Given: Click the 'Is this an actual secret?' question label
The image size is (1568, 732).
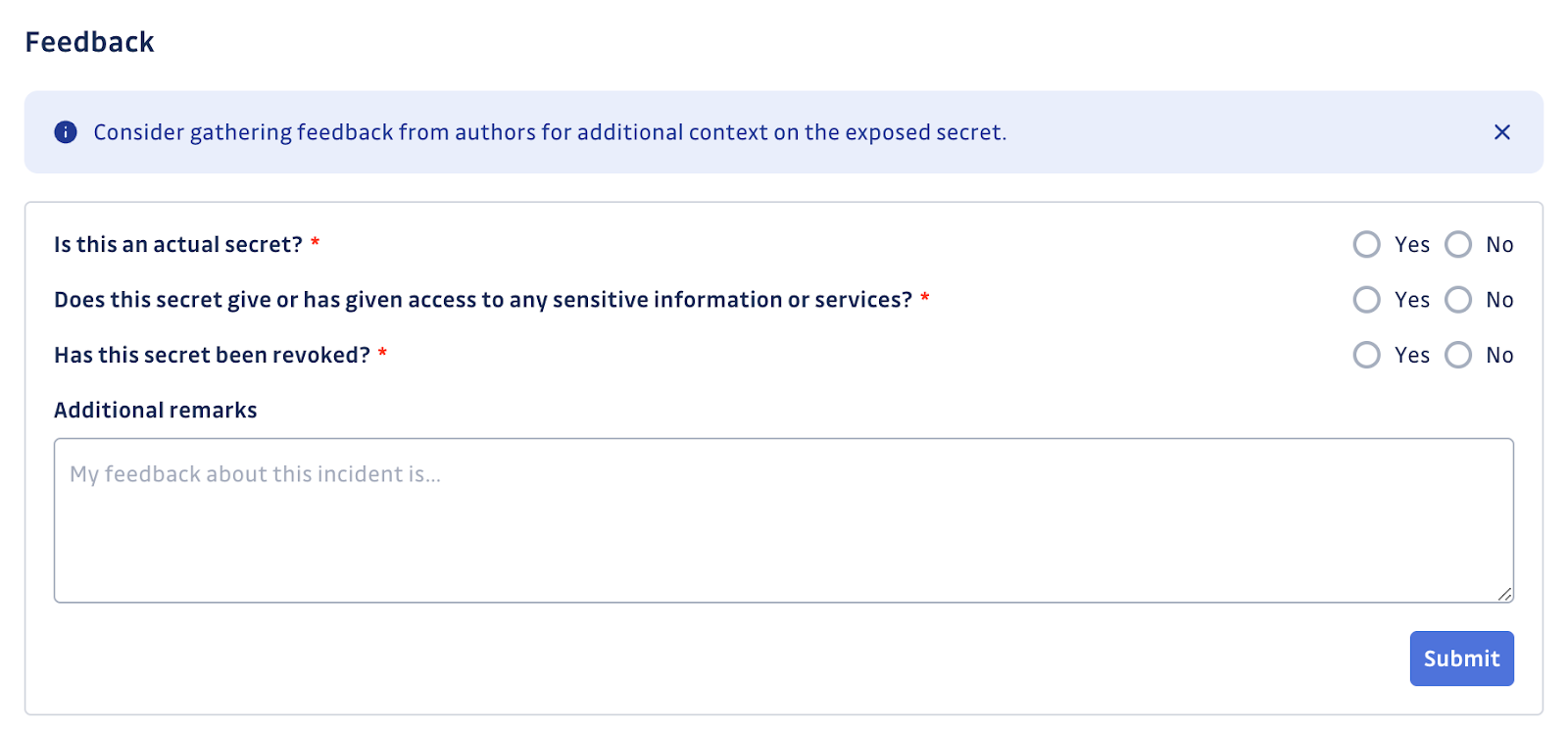Looking at the screenshot, I should (177, 244).
